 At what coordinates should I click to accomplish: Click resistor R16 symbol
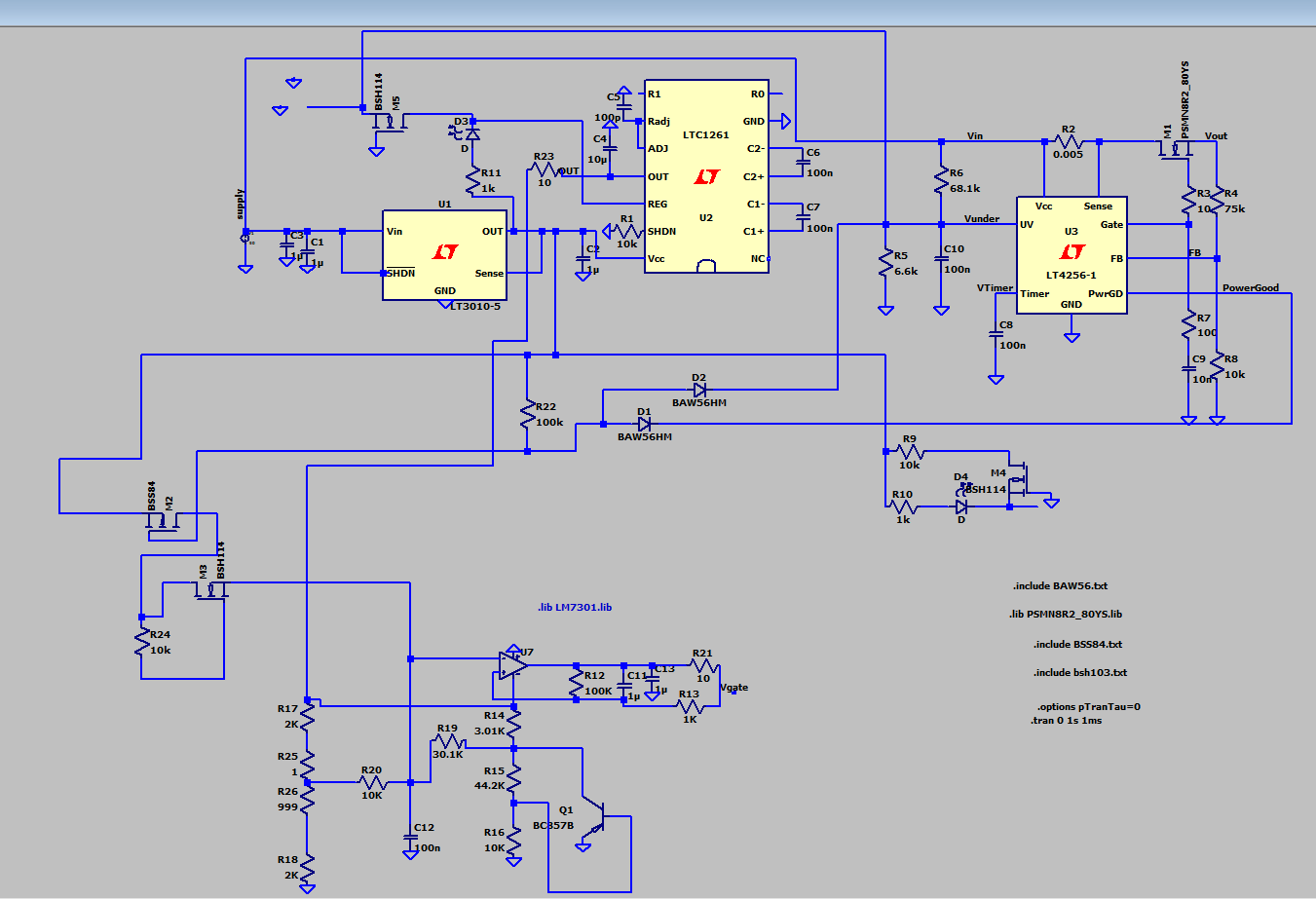[513, 840]
